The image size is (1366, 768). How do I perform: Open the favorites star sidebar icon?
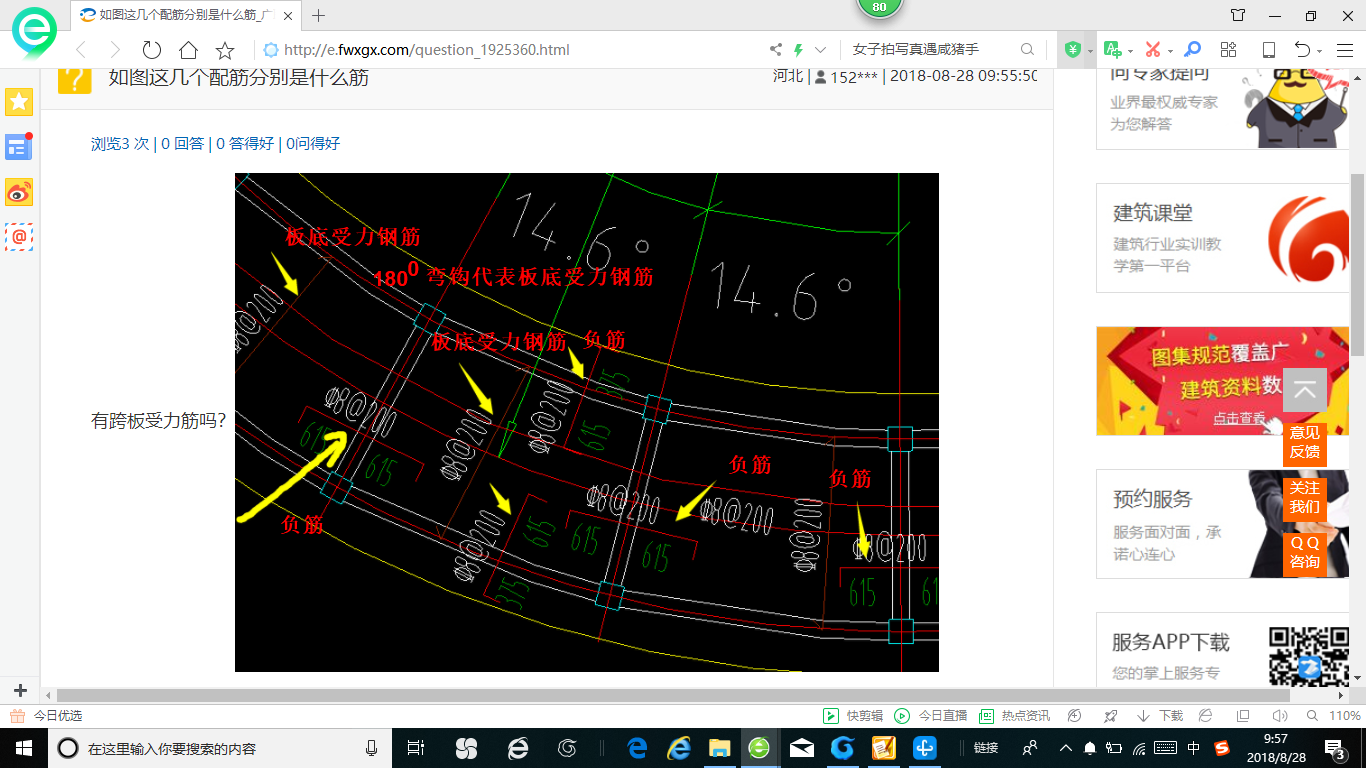tap(19, 101)
